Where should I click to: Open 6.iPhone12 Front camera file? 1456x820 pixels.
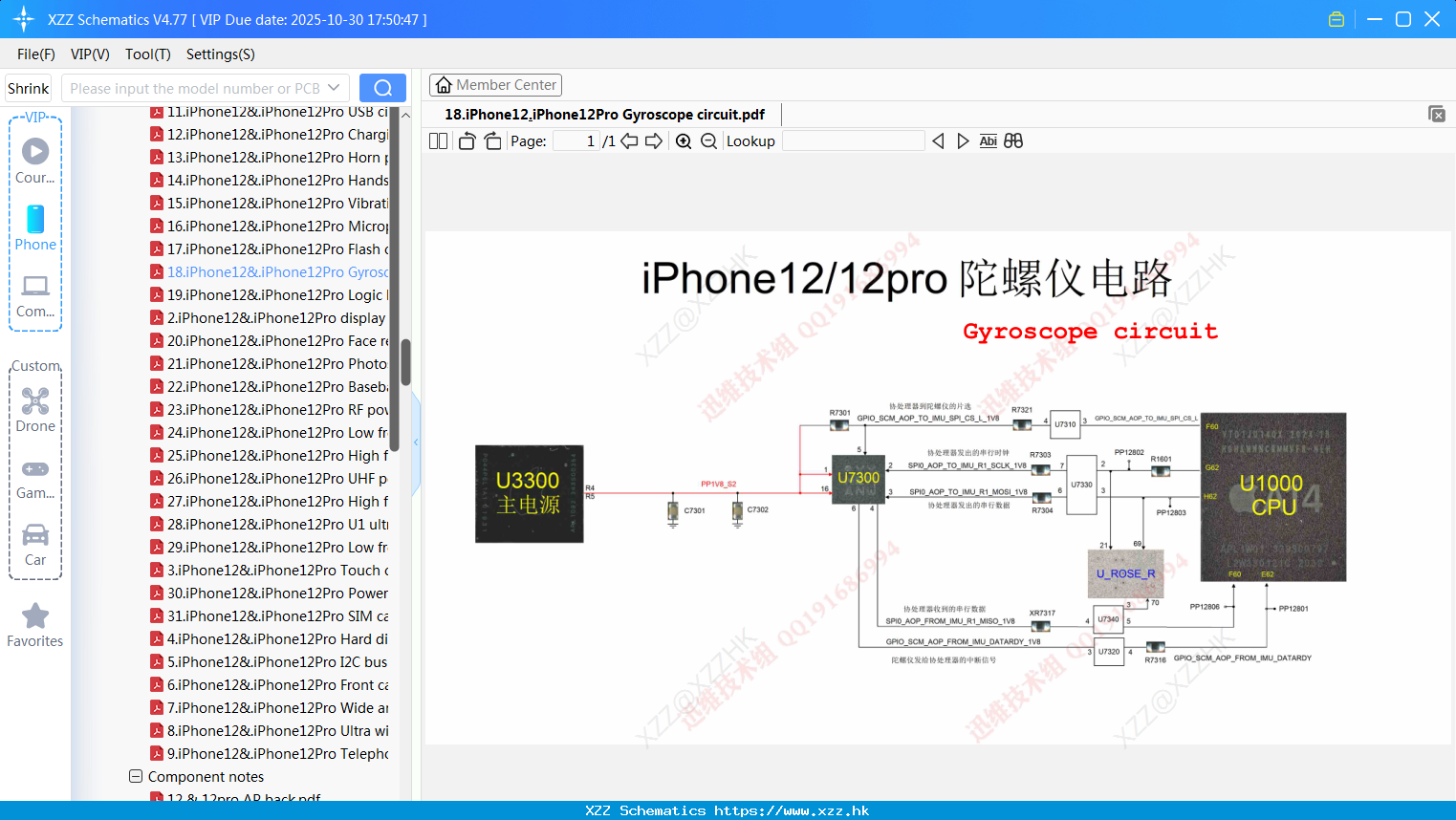(x=270, y=685)
